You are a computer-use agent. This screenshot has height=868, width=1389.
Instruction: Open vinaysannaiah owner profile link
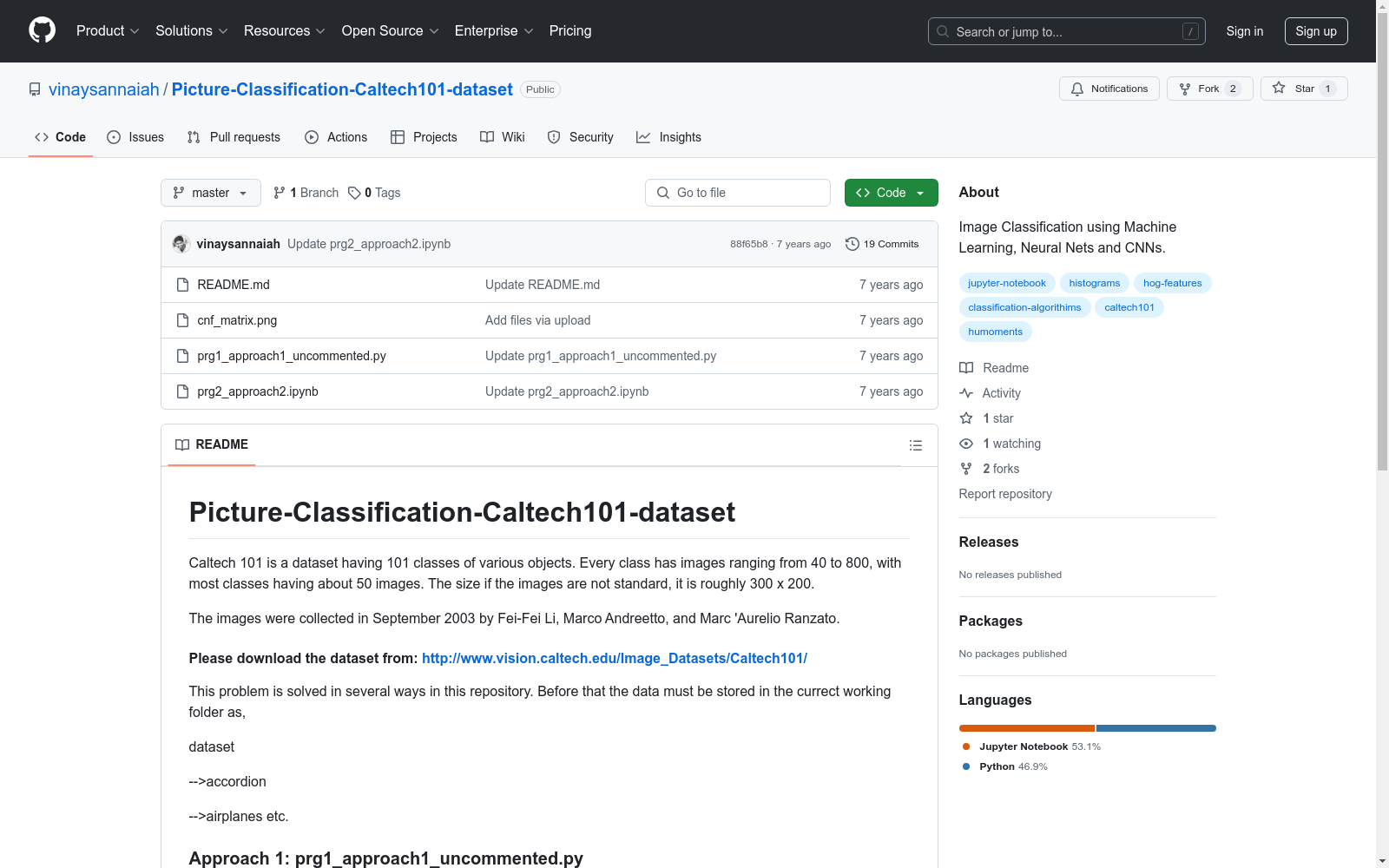pos(104,89)
